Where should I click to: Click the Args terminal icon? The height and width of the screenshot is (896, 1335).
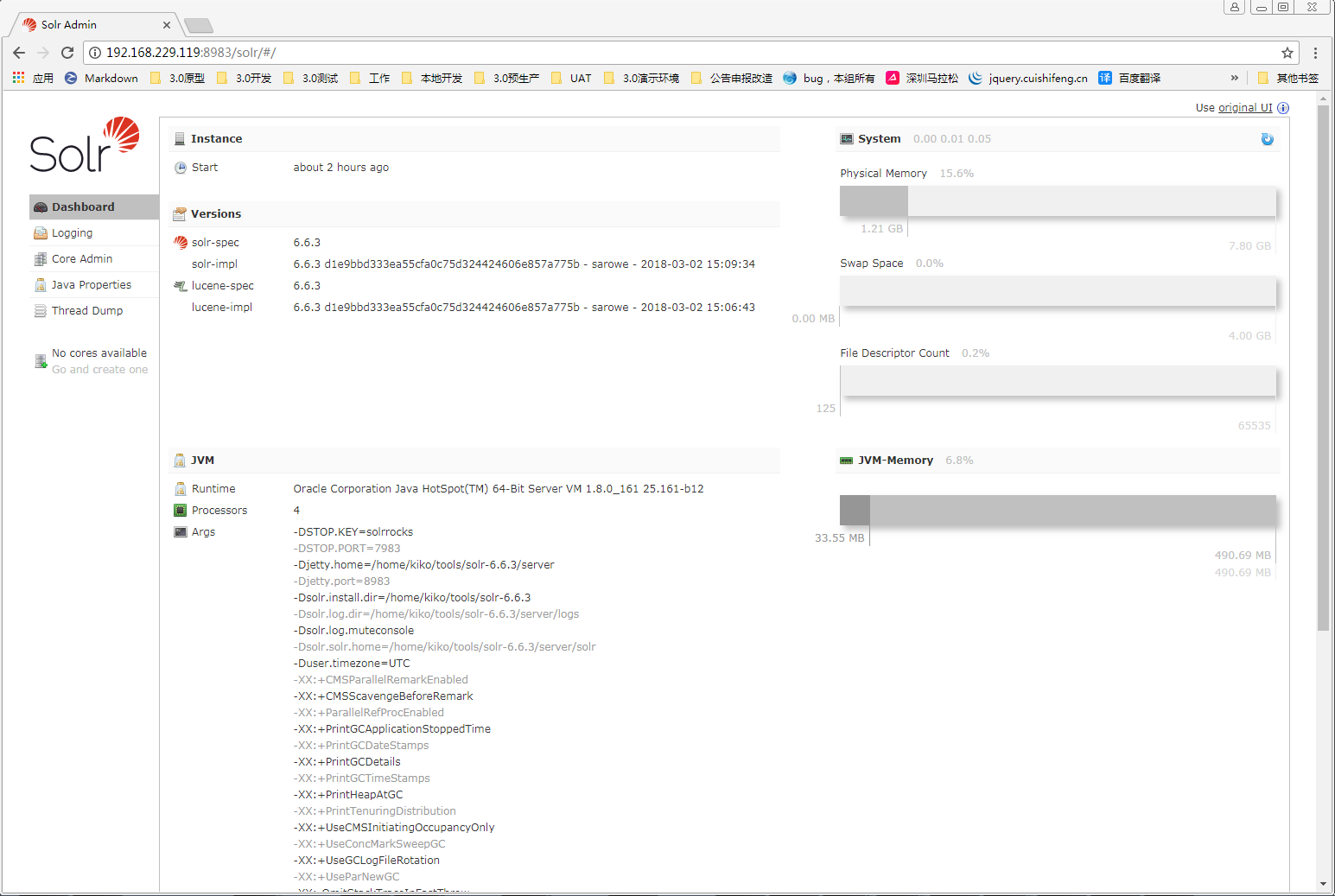pyautogui.click(x=181, y=532)
